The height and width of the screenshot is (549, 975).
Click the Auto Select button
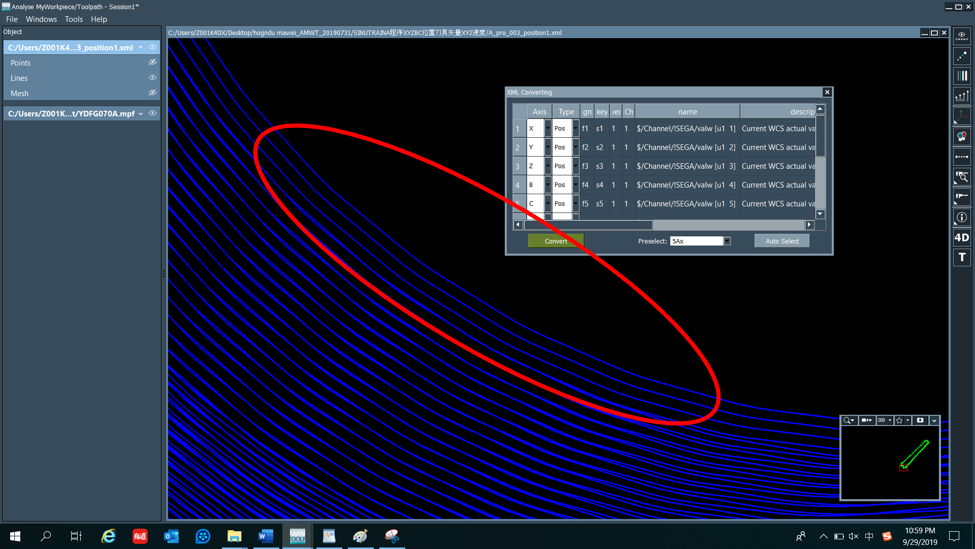pos(782,241)
